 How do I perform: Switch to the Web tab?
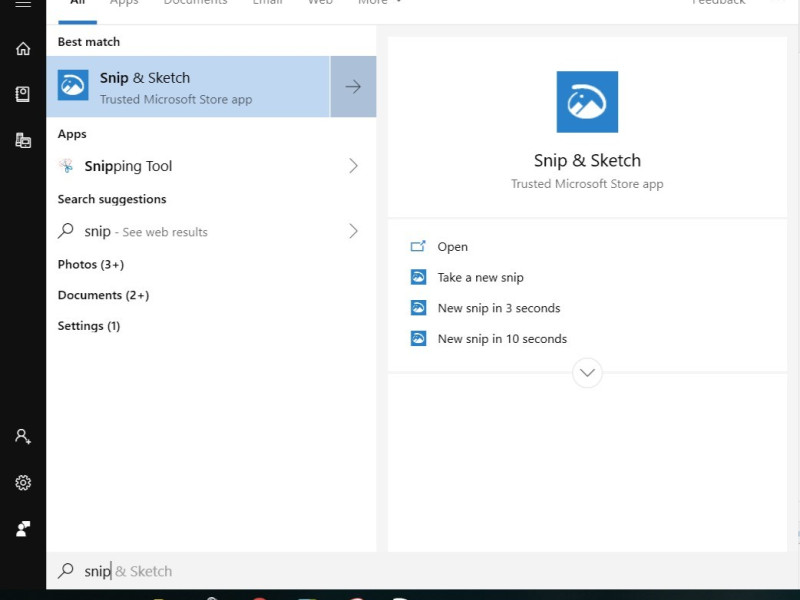tap(320, 3)
